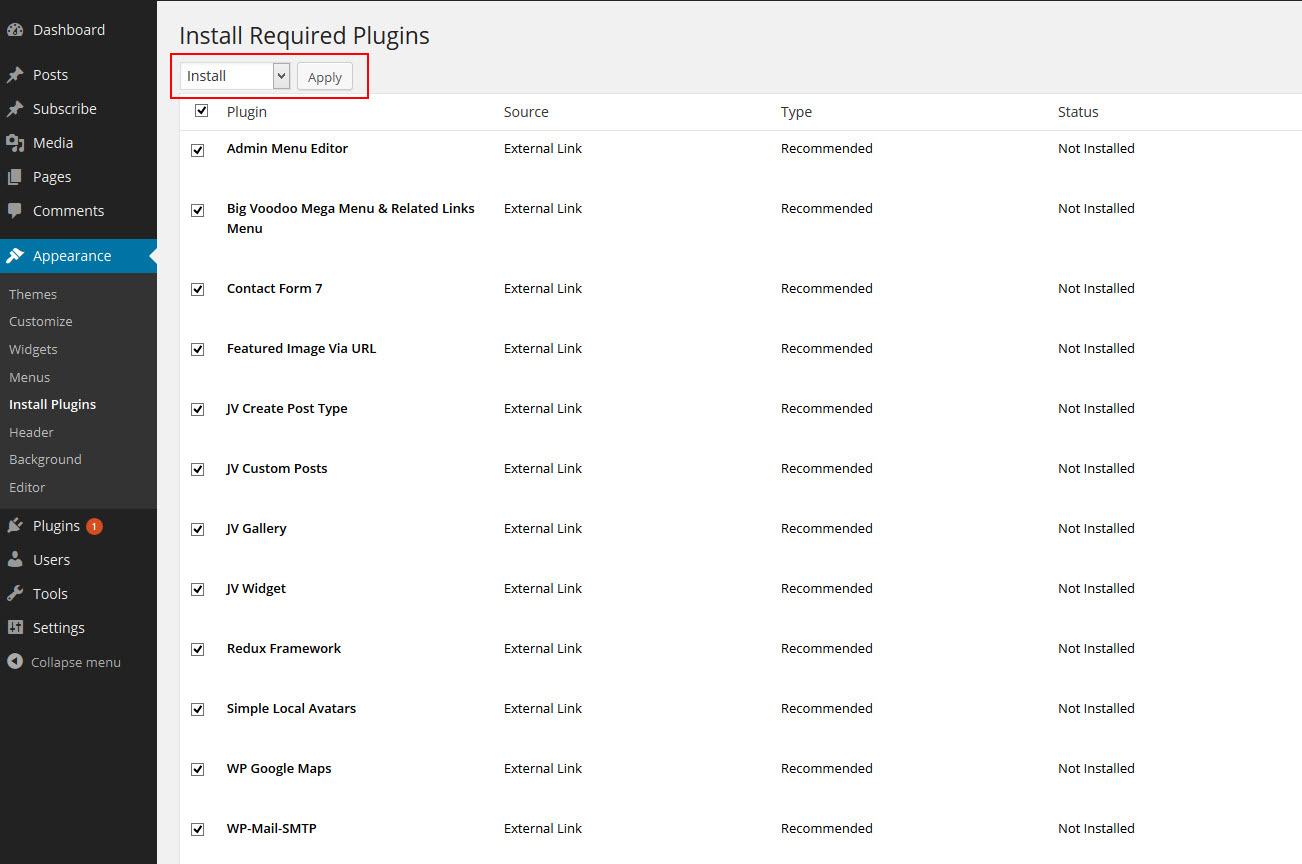Select the Appearance menu item
Image resolution: width=1302 pixels, height=864 pixels.
(78, 256)
